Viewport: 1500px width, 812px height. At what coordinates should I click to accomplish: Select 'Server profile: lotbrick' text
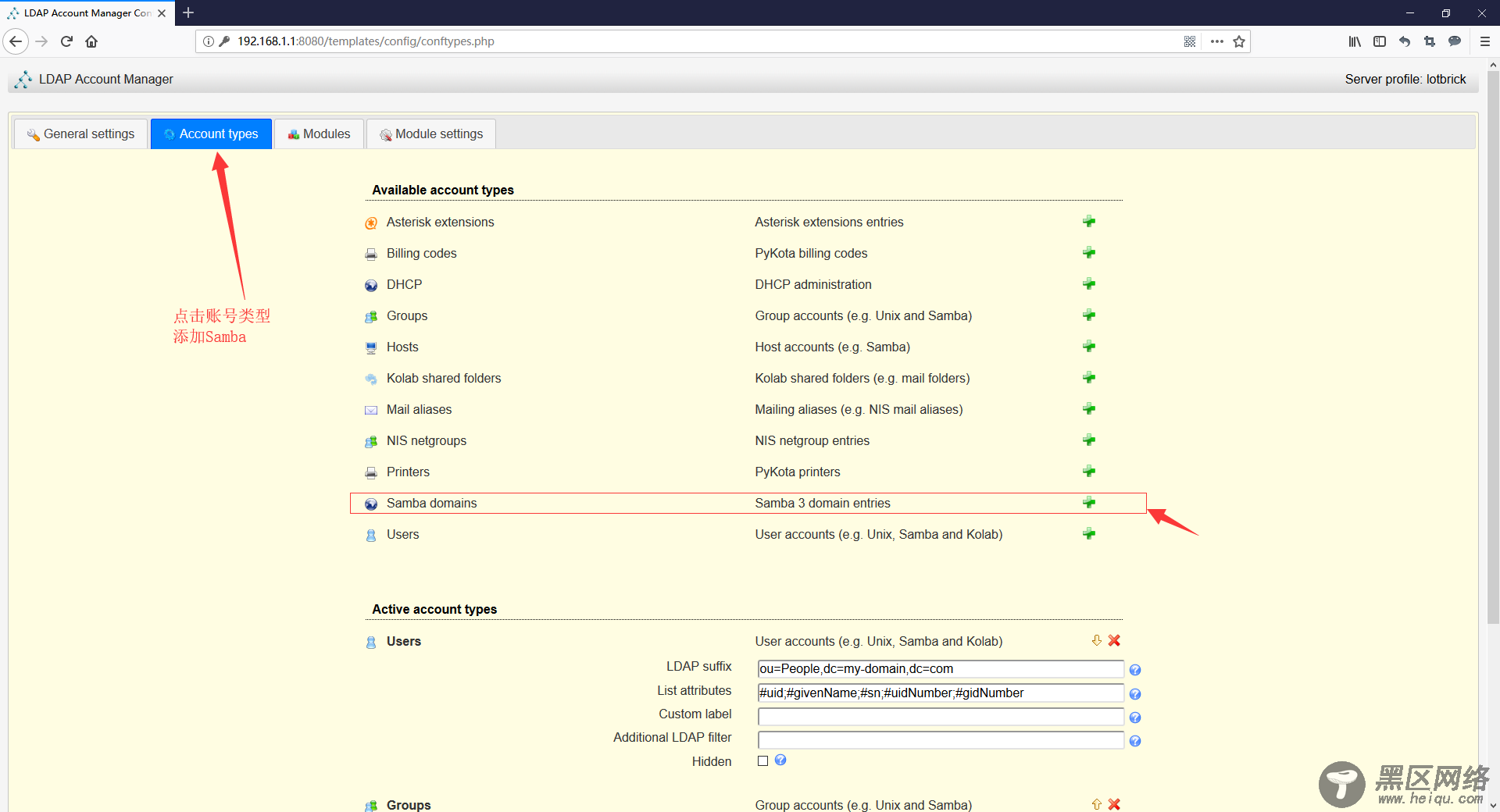[1405, 79]
